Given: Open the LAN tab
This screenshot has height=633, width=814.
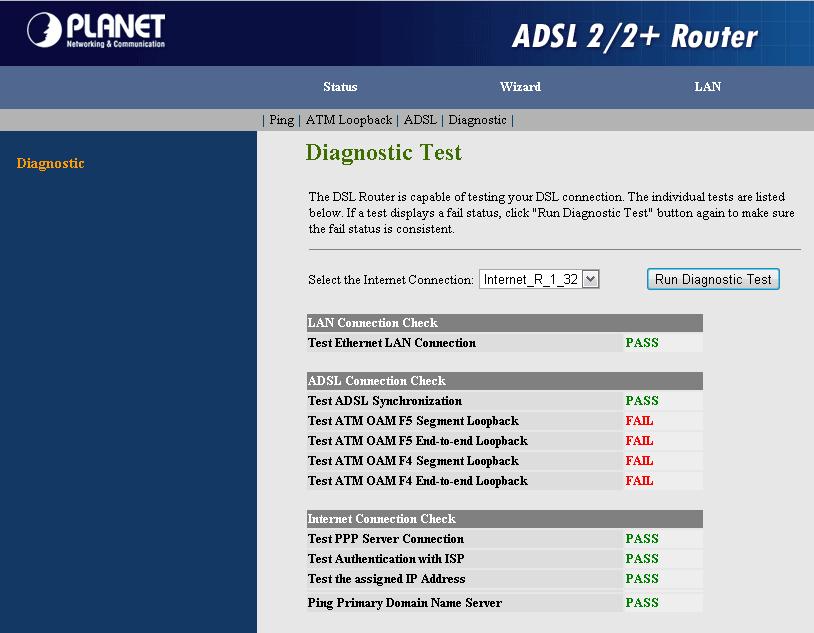Looking at the screenshot, I should point(707,87).
